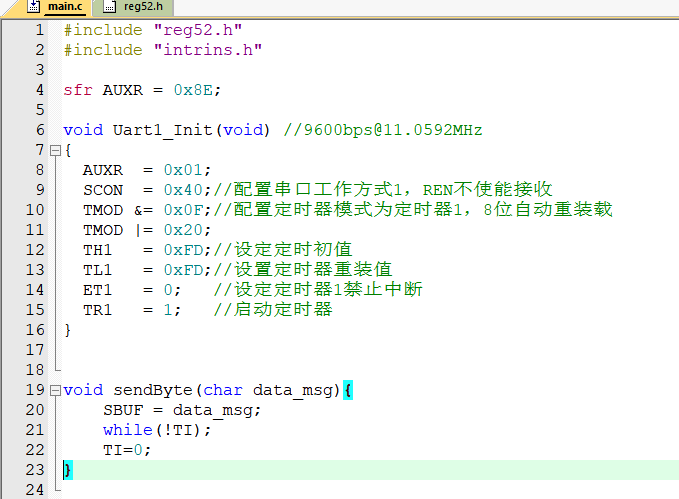Click the 0x20 value on TMOD |= line
The width and height of the screenshot is (679, 499).
(x=183, y=230)
